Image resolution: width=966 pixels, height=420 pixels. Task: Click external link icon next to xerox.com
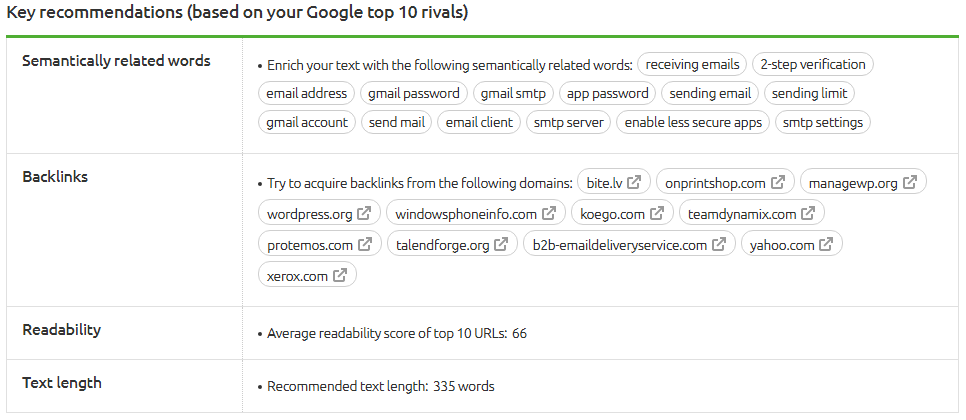click(x=339, y=275)
